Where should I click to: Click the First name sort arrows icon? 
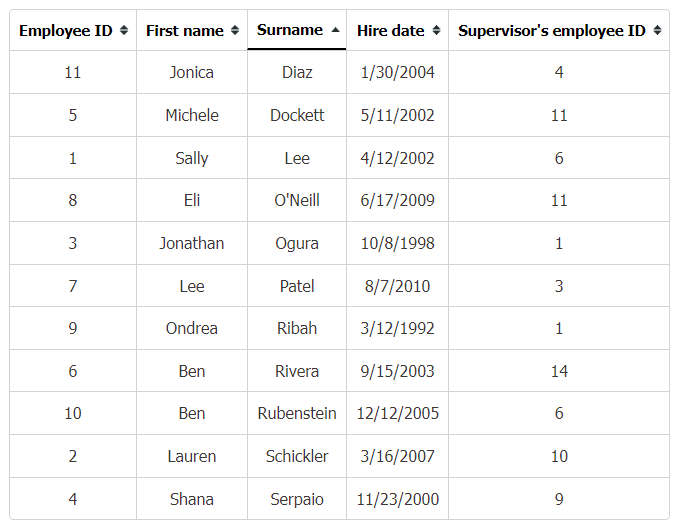click(x=235, y=30)
